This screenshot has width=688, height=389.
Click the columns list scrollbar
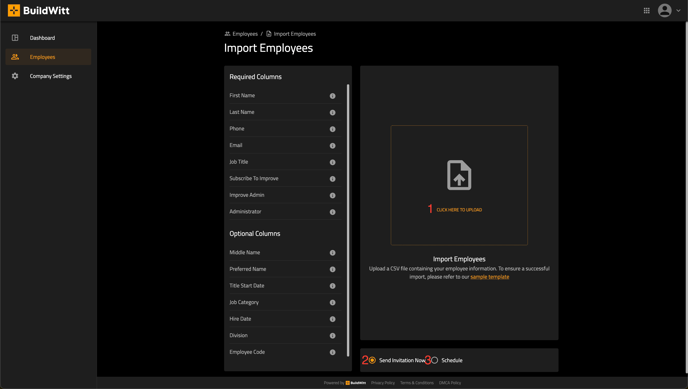tap(348, 220)
